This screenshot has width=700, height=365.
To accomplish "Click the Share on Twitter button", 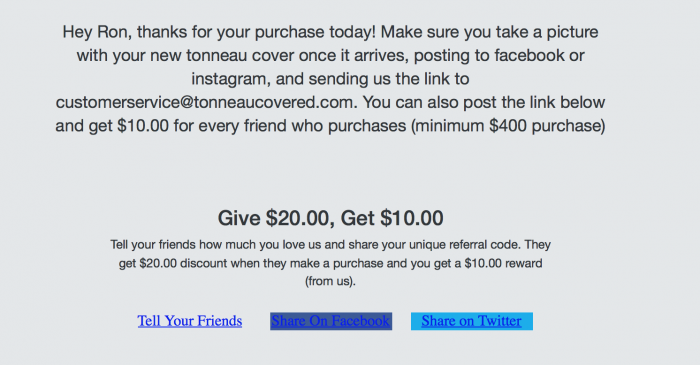I will tap(472, 321).
